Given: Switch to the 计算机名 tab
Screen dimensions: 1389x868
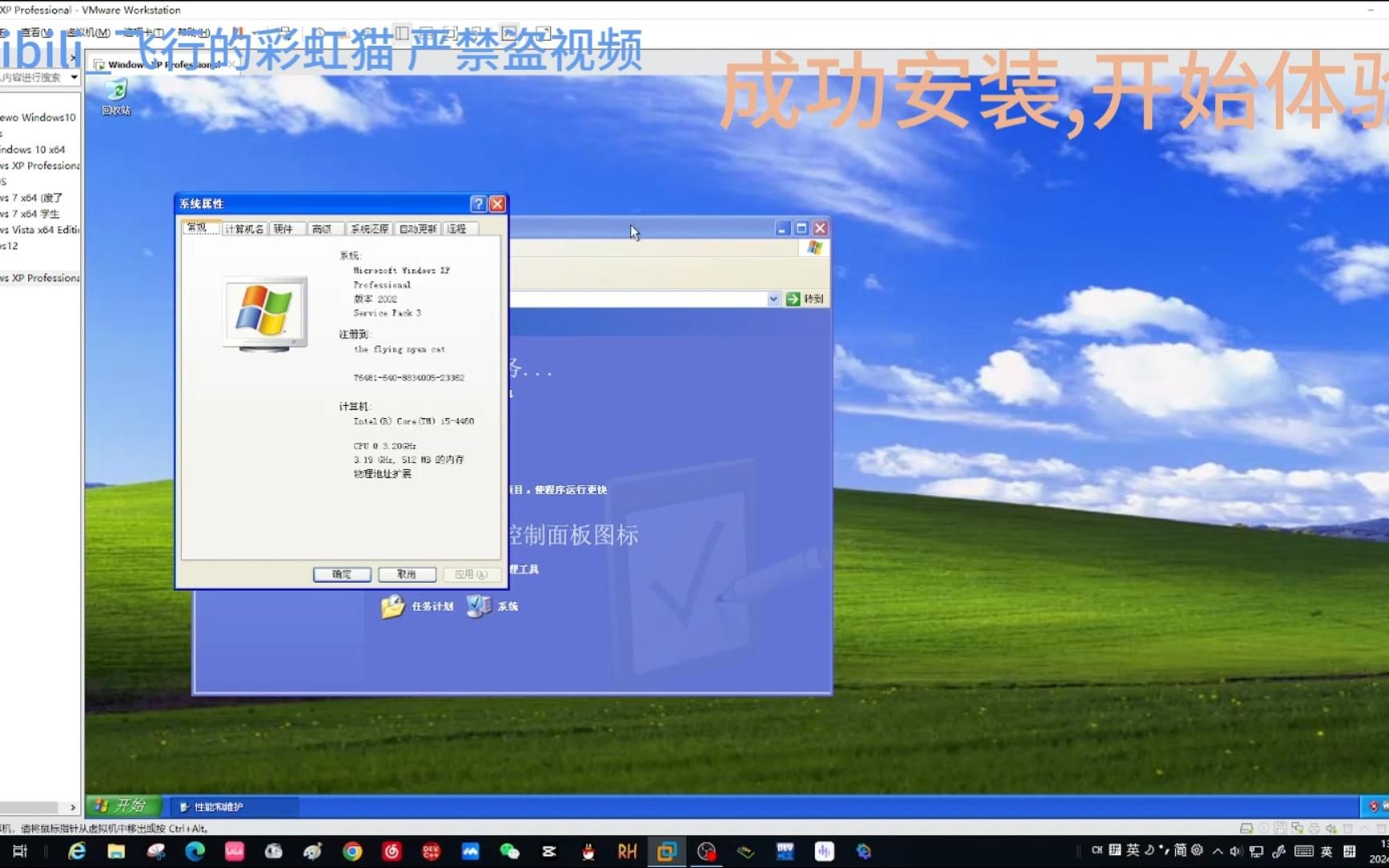Looking at the screenshot, I should click(244, 229).
